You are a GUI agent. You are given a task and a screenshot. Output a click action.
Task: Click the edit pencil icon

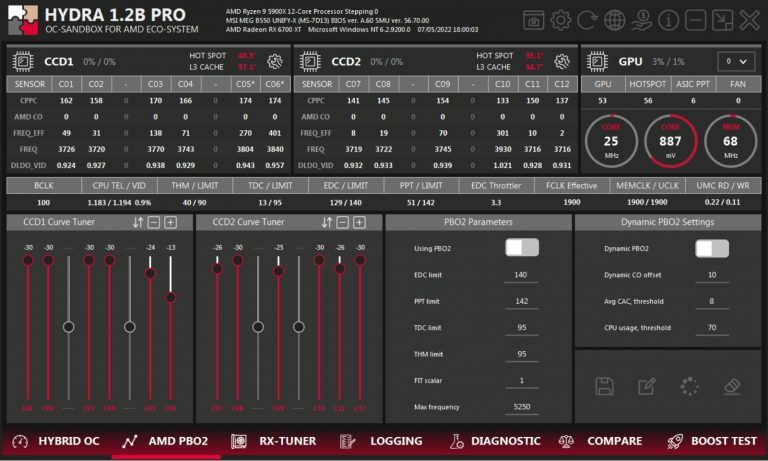coord(647,387)
